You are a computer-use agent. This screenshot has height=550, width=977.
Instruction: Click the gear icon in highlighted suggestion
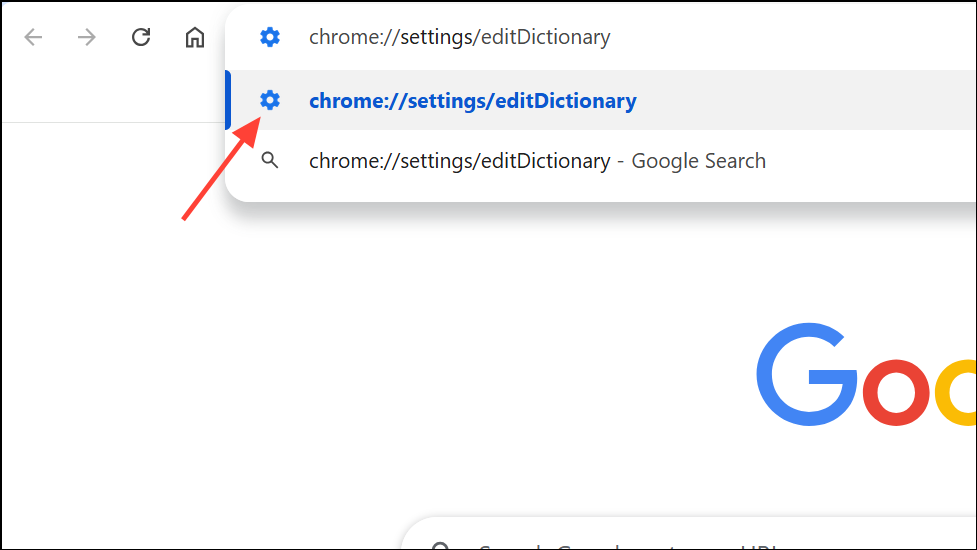[270, 100]
